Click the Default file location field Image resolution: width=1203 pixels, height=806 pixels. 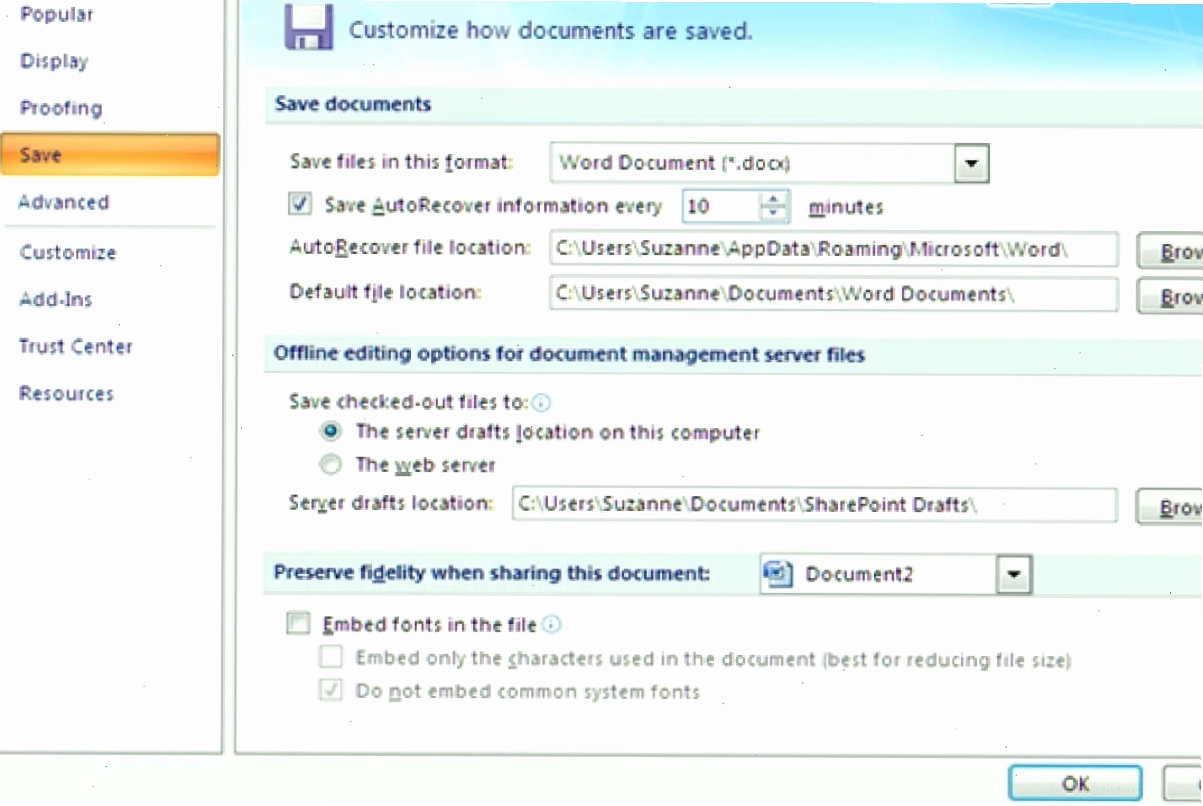(x=833, y=294)
